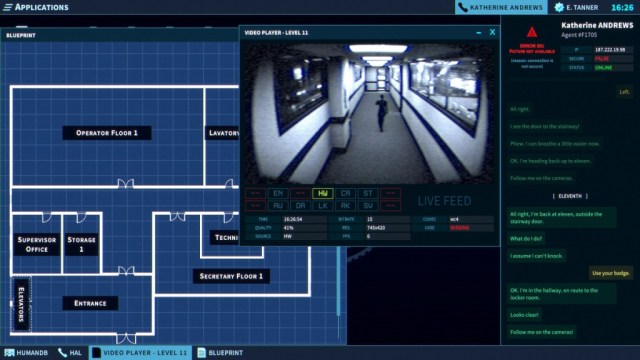The width and height of the screenshot is (640, 360).
Task: Click the 'I assume I can't knock.' message
Action: tap(536, 256)
